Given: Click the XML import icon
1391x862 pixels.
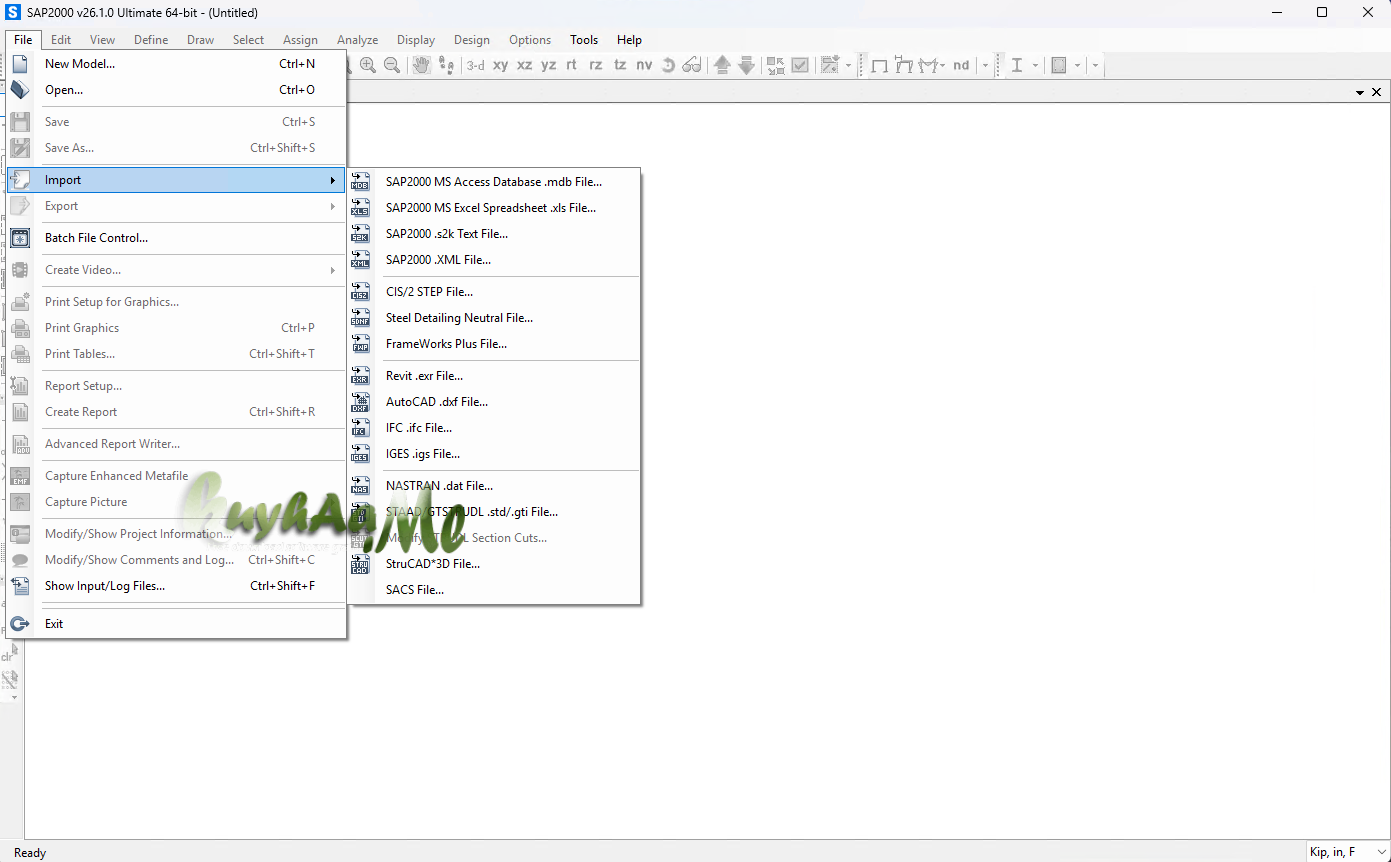Looking at the screenshot, I should (361, 260).
